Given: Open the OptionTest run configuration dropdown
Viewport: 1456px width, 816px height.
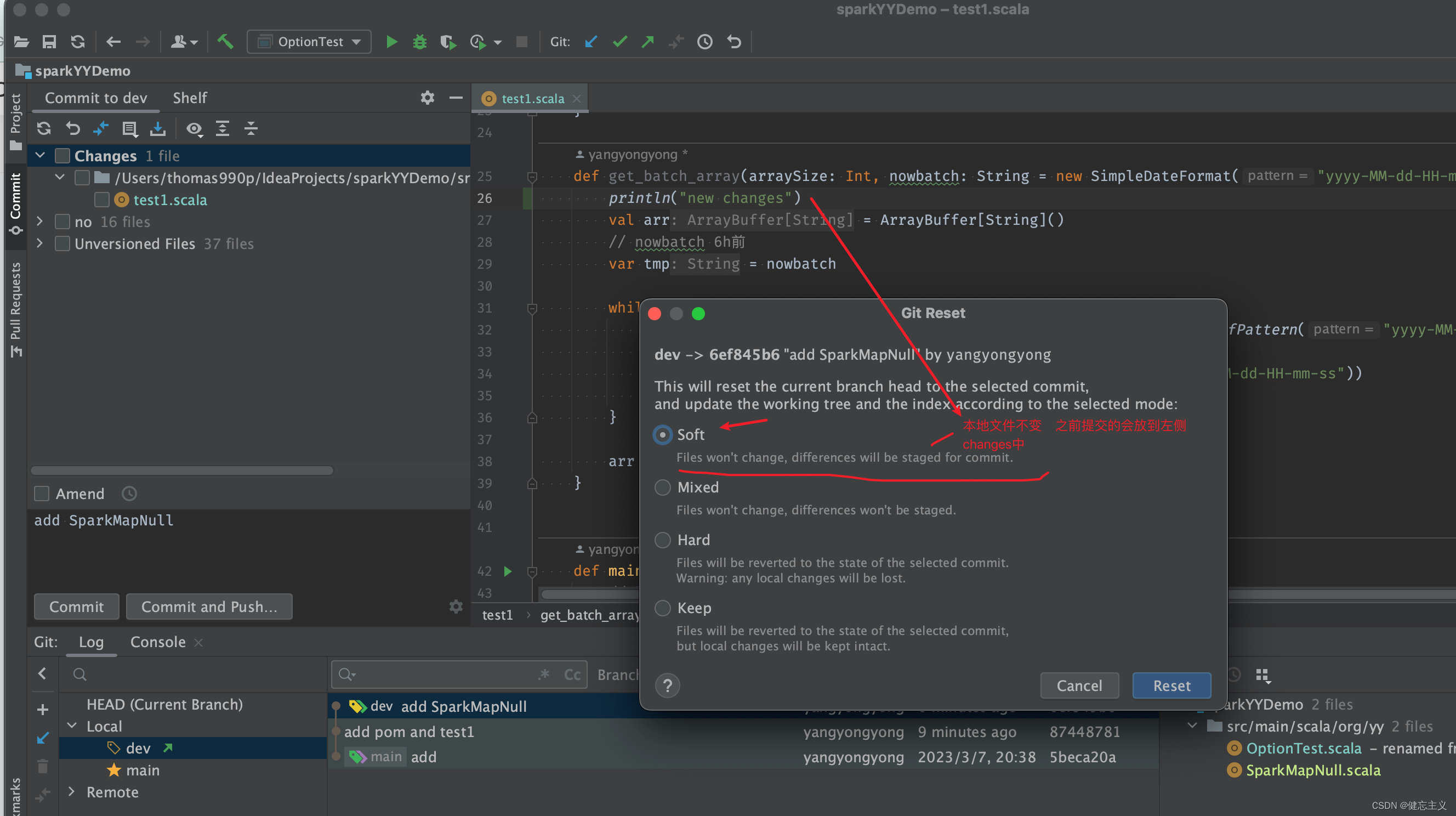Looking at the screenshot, I should coord(310,42).
